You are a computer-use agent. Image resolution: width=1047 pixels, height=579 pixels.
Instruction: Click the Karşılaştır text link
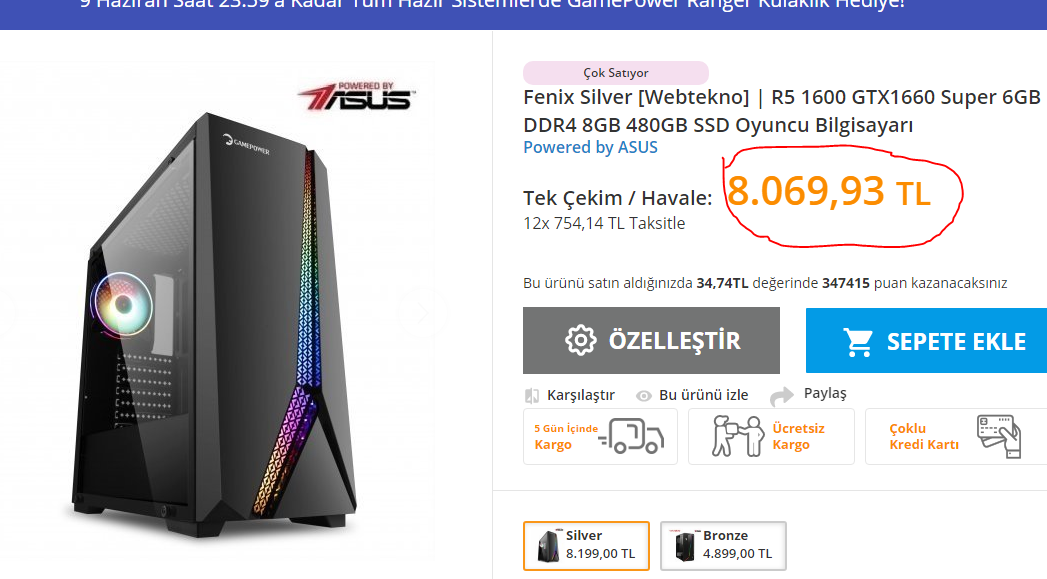580,395
